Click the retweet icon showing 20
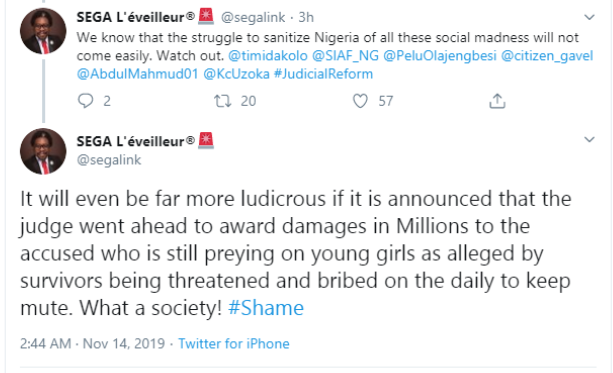This screenshot has width=613, height=373. pyautogui.click(x=222, y=101)
